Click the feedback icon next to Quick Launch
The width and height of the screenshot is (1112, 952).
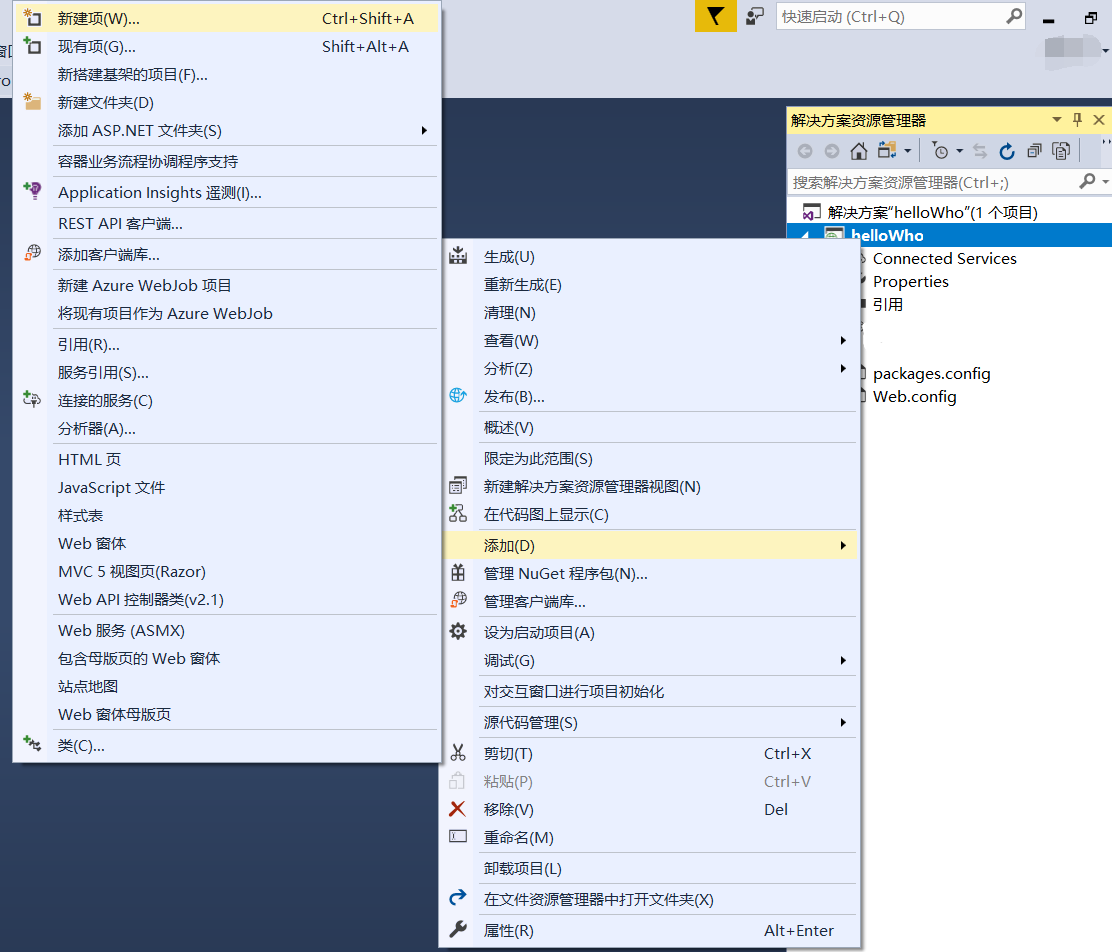click(755, 16)
